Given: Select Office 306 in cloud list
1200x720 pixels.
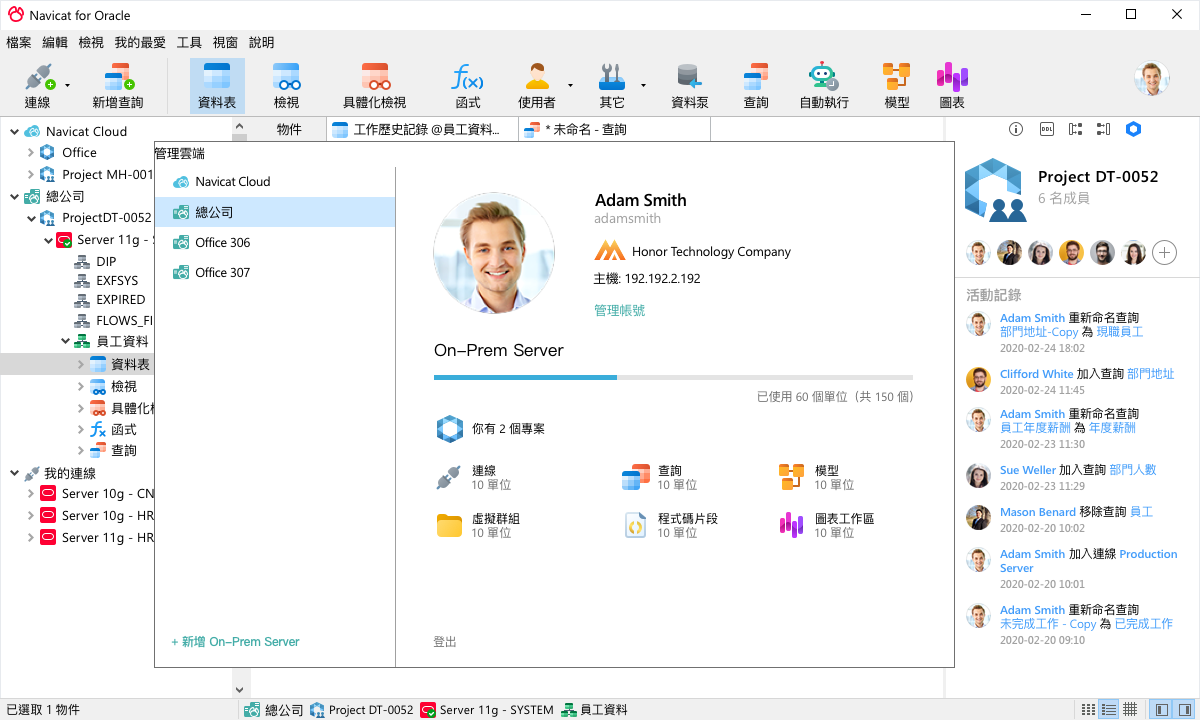Looking at the screenshot, I should (275, 242).
